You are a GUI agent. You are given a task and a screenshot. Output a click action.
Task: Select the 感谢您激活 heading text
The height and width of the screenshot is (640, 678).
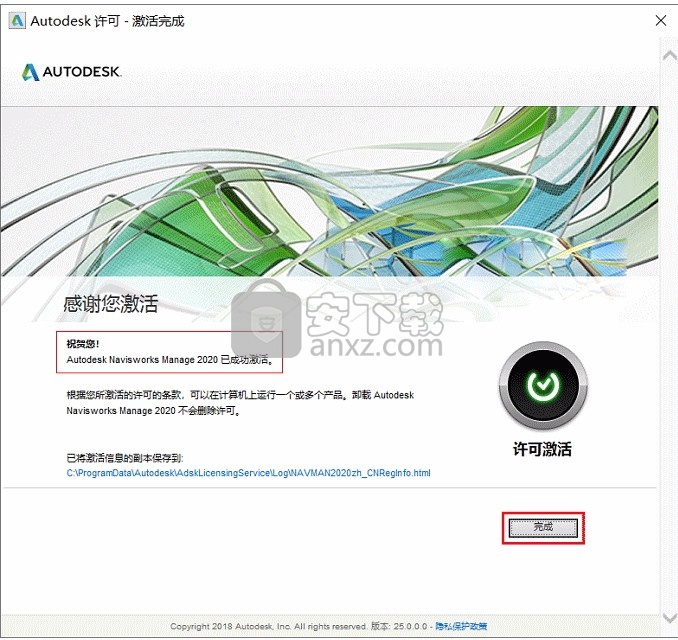(111, 304)
